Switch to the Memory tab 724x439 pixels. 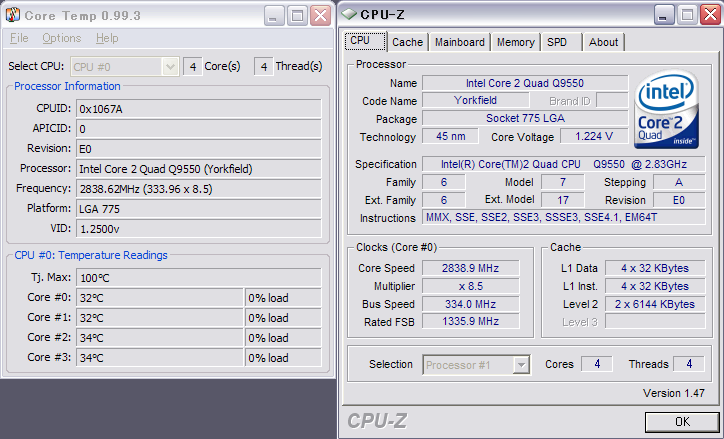515,42
